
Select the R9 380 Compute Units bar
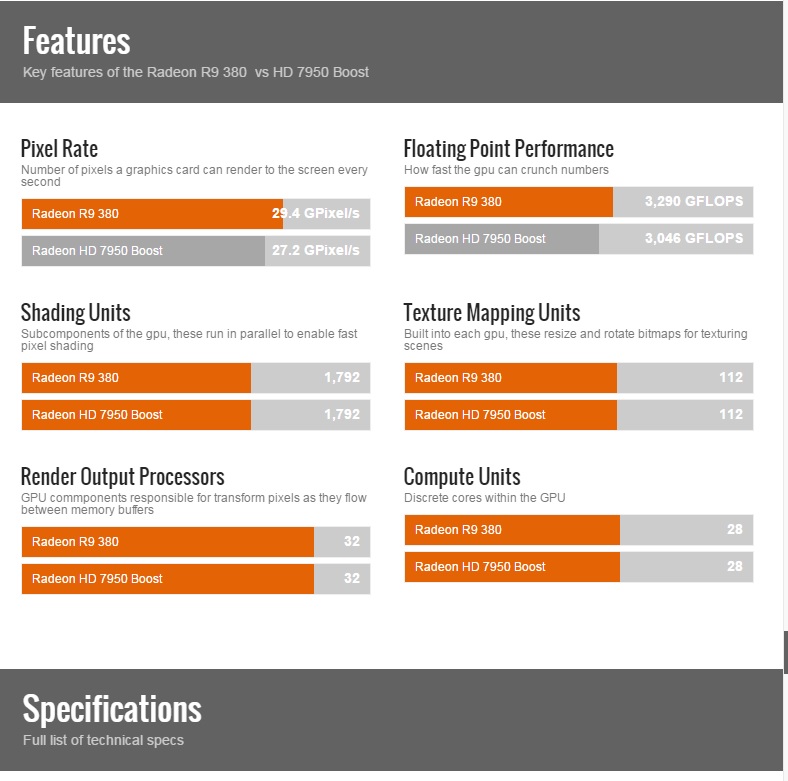[x=578, y=530]
